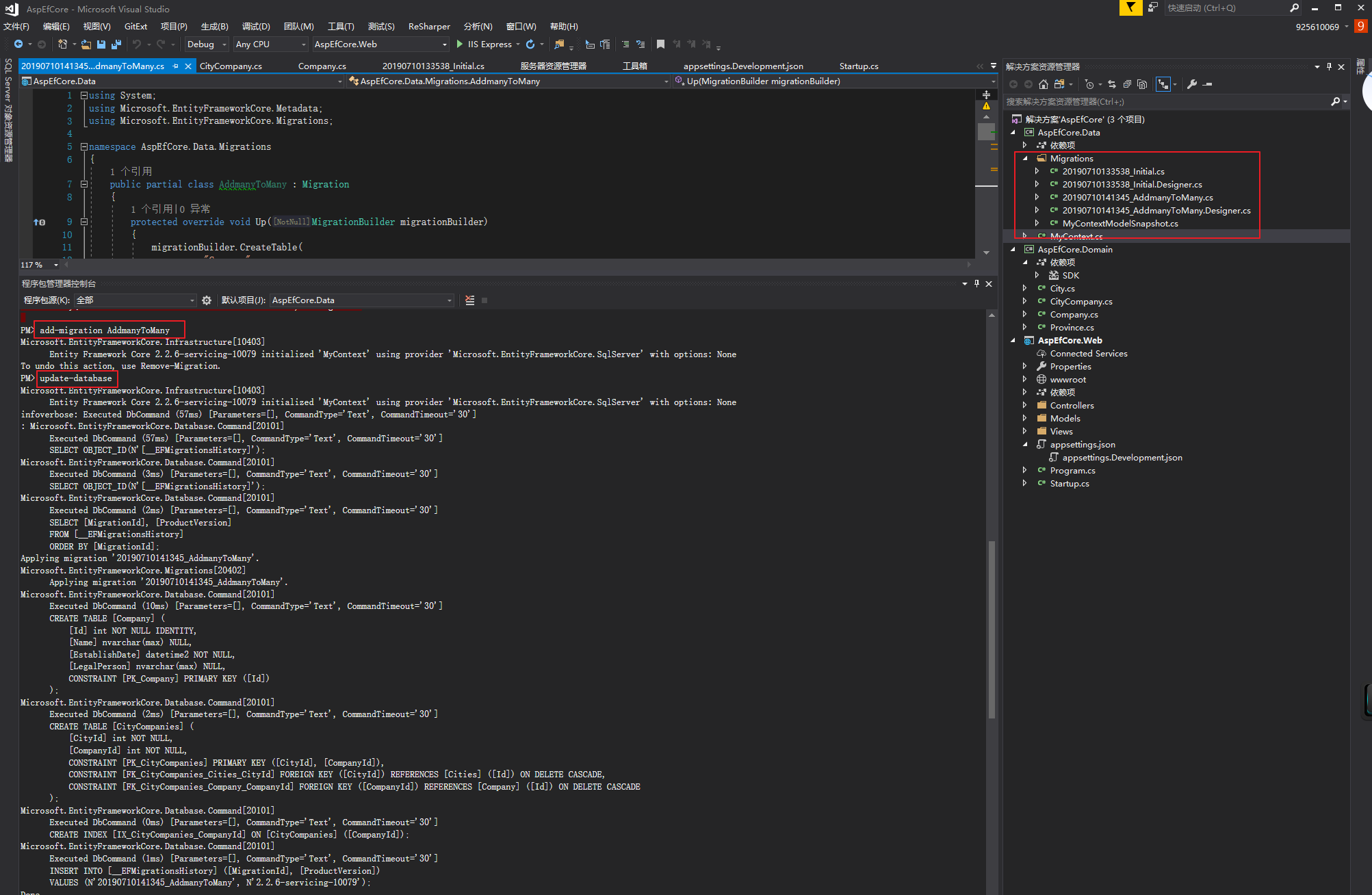Screen dimensions: 1372x895
Task: Collapse the Migrations folder in Solution Explorer
Action: pos(1025,158)
